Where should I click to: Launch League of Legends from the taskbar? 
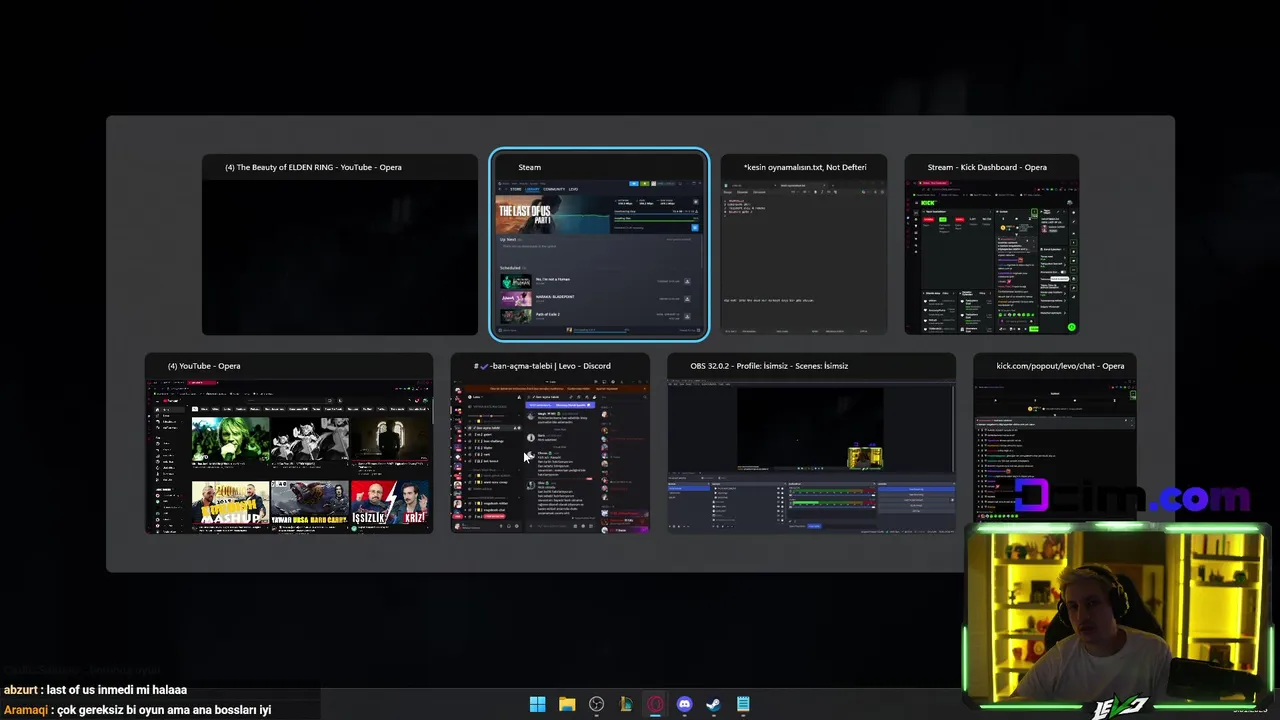(x=626, y=704)
